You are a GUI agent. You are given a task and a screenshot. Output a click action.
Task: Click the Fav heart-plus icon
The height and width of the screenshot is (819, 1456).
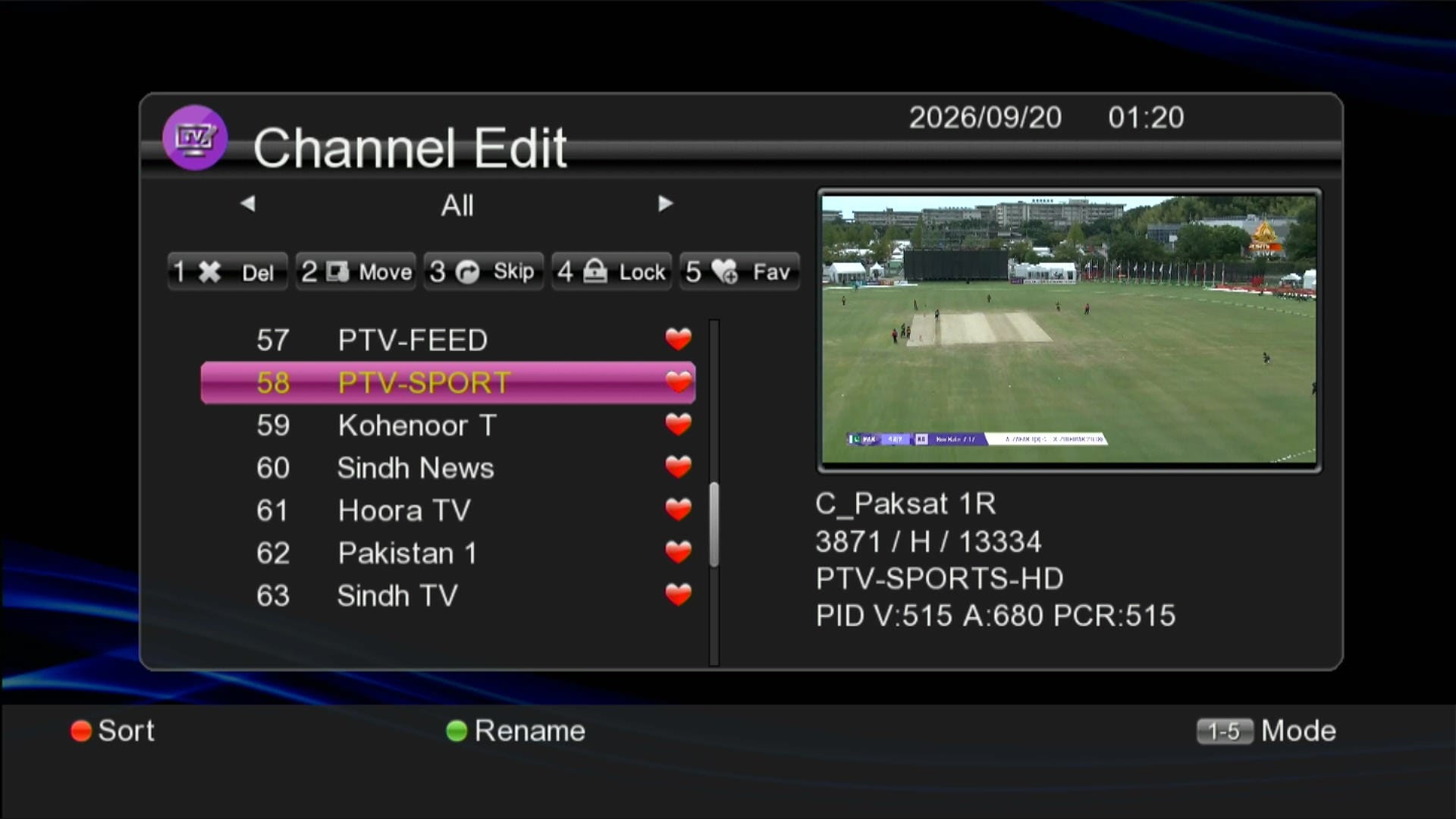724,271
